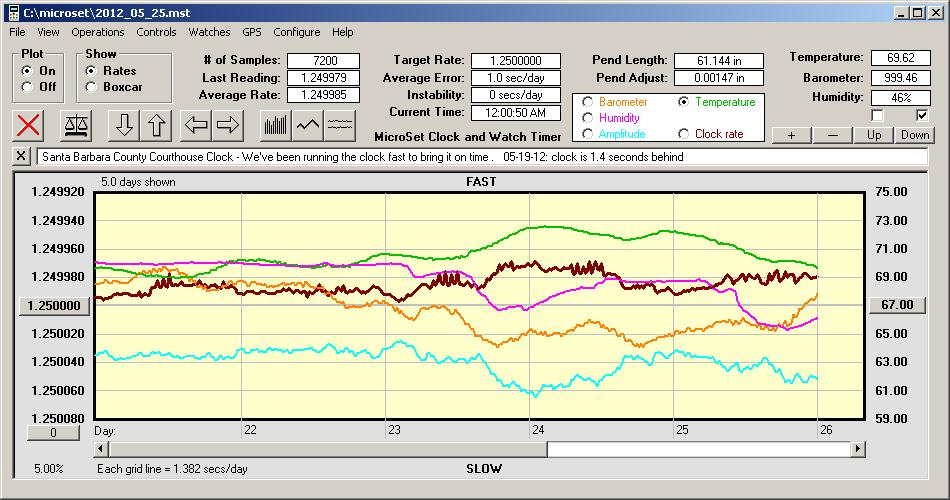
Task: Open the View menu
Action: coord(48,32)
